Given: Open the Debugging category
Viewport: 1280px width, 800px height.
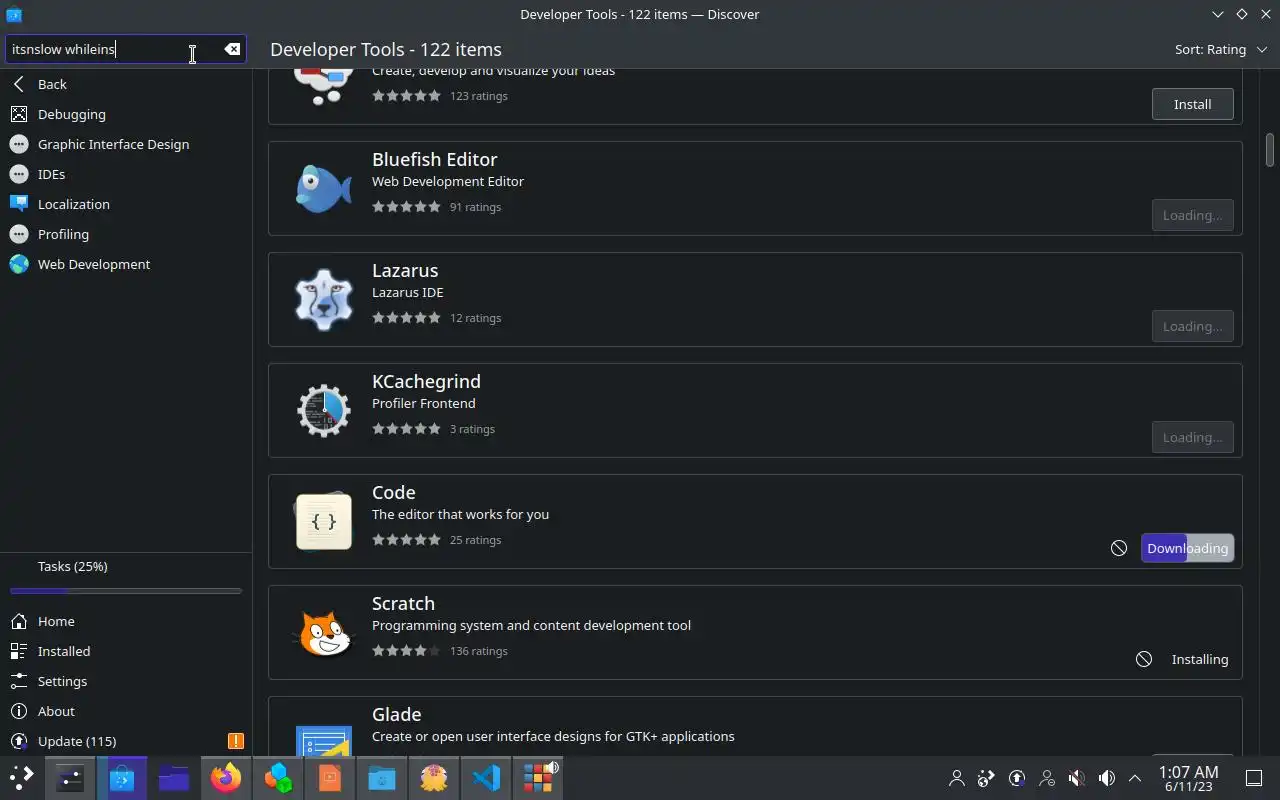Looking at the screenshot, I should pos(126,114).
